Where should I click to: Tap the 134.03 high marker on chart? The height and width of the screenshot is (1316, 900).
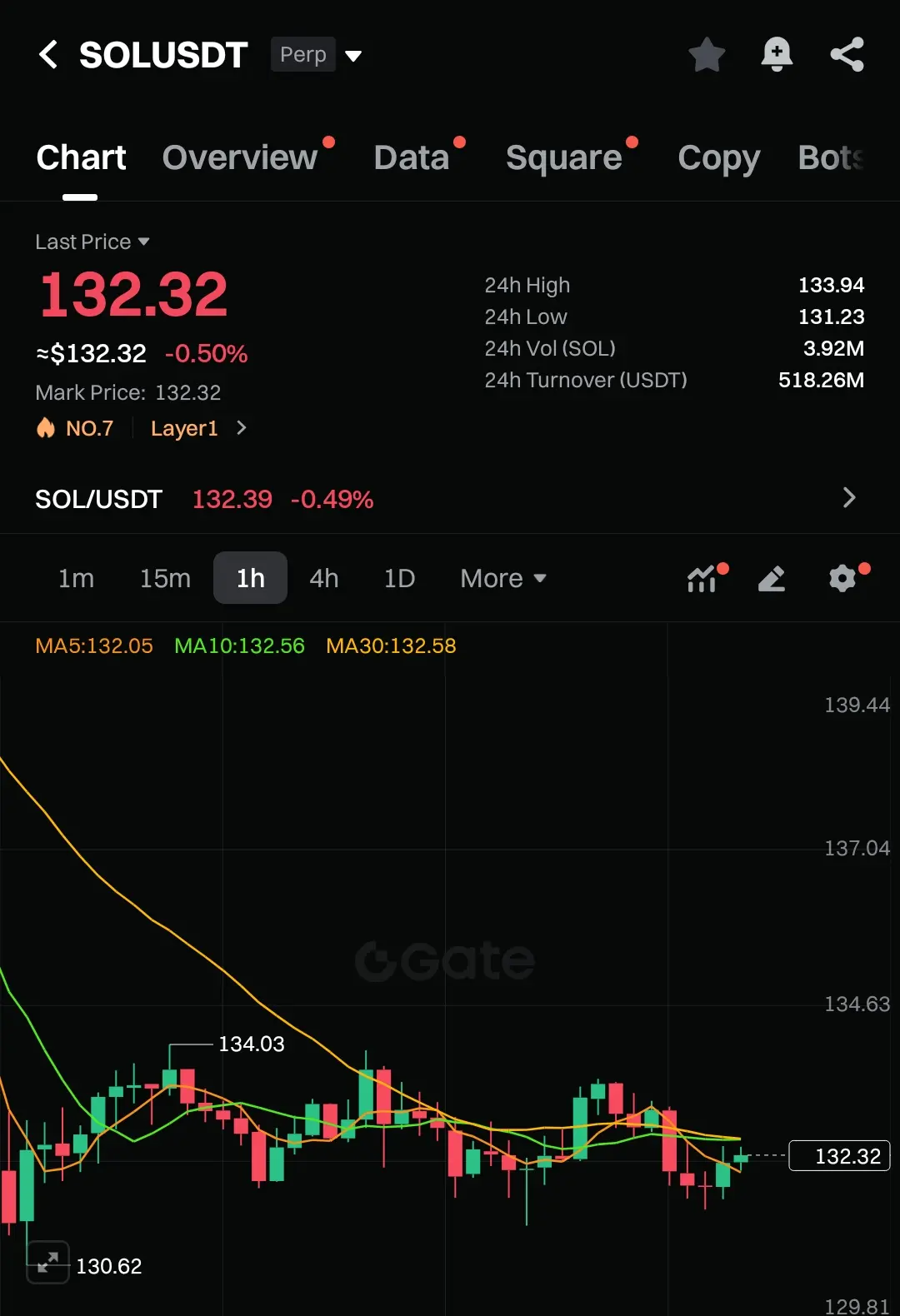click(251, 1044)
